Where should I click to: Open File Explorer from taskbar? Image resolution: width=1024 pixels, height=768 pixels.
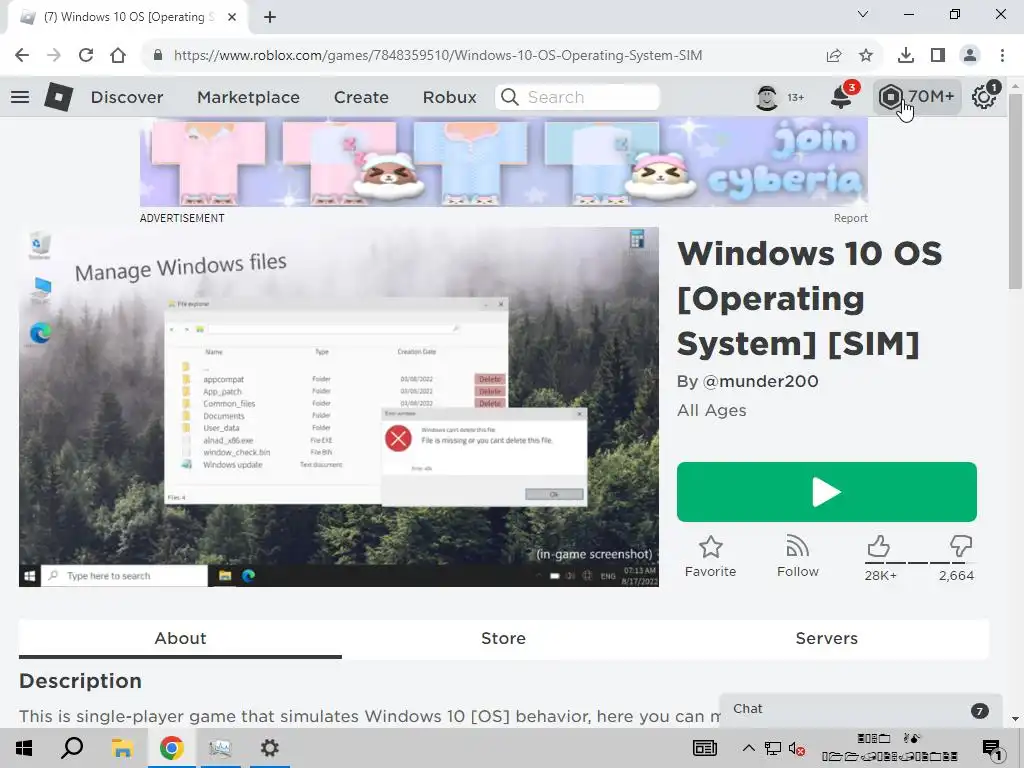pyautogui.click(x=122, y=748)
